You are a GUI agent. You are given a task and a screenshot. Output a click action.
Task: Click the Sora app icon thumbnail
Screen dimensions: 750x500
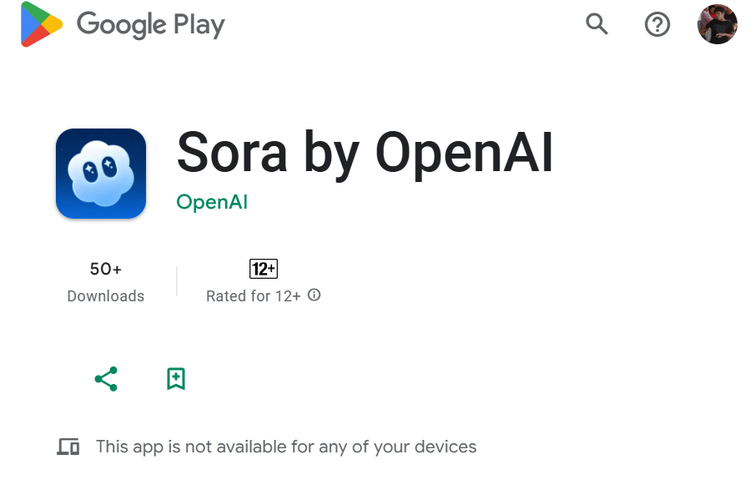[101, 173]
